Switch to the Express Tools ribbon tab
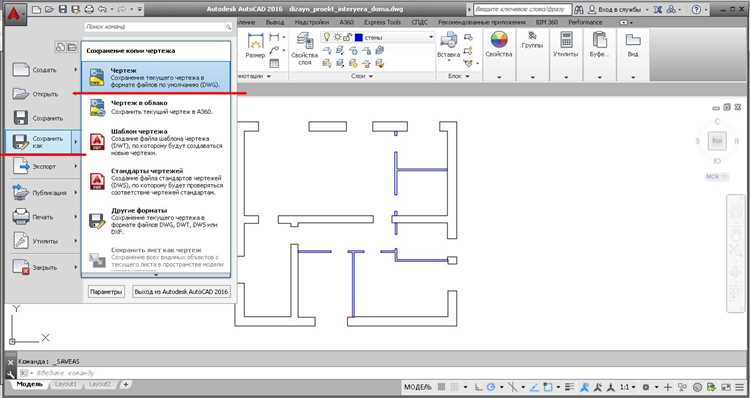This screenshot has height=398, width=750. click(x=382, y=22)
